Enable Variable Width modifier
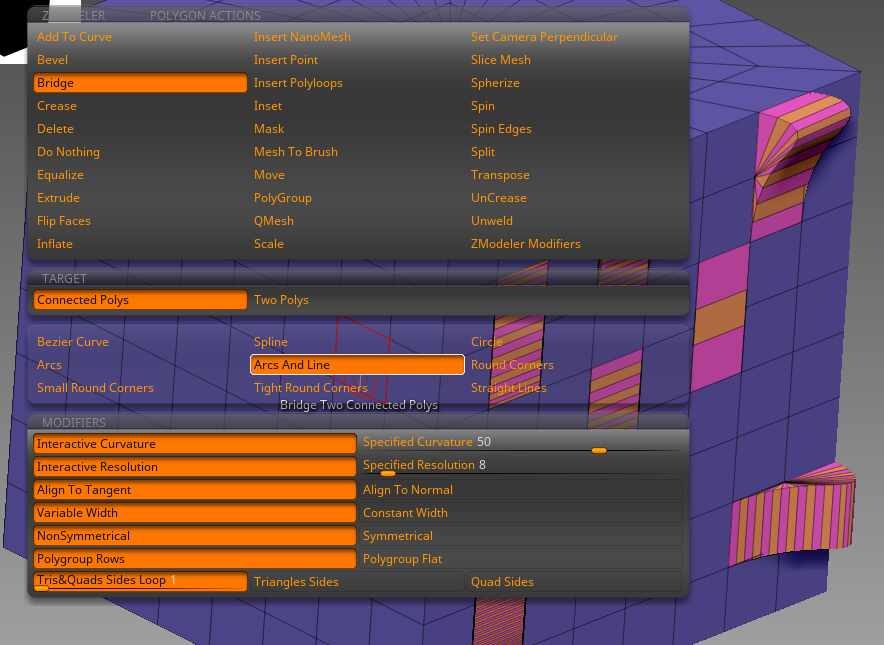The image size is (884, 645). pos(195,513)
